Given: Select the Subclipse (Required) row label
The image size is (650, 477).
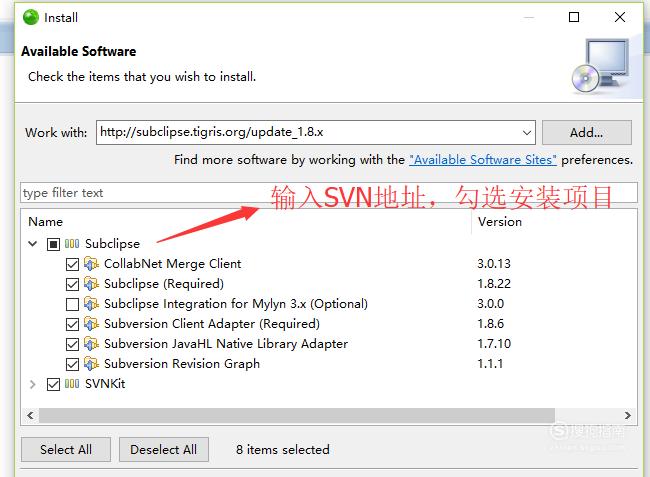Looking at the screenshot, I should (164, 283).
